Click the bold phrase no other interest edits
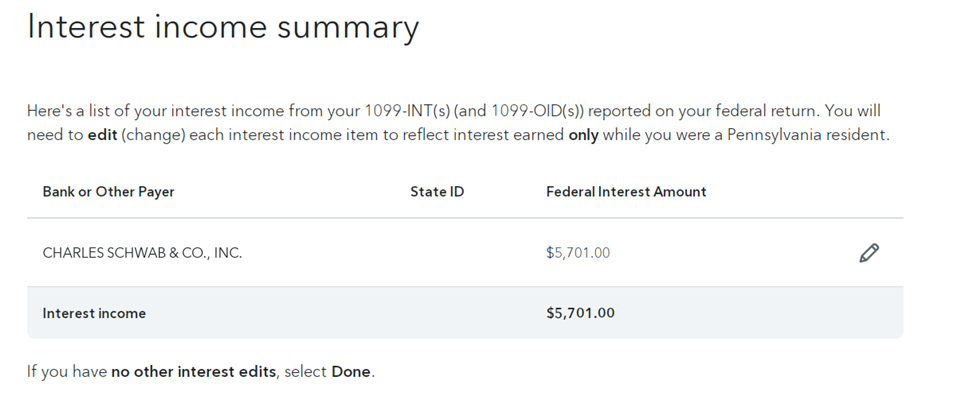The width and height of the screenshot is (977, 393). [193, 372]
